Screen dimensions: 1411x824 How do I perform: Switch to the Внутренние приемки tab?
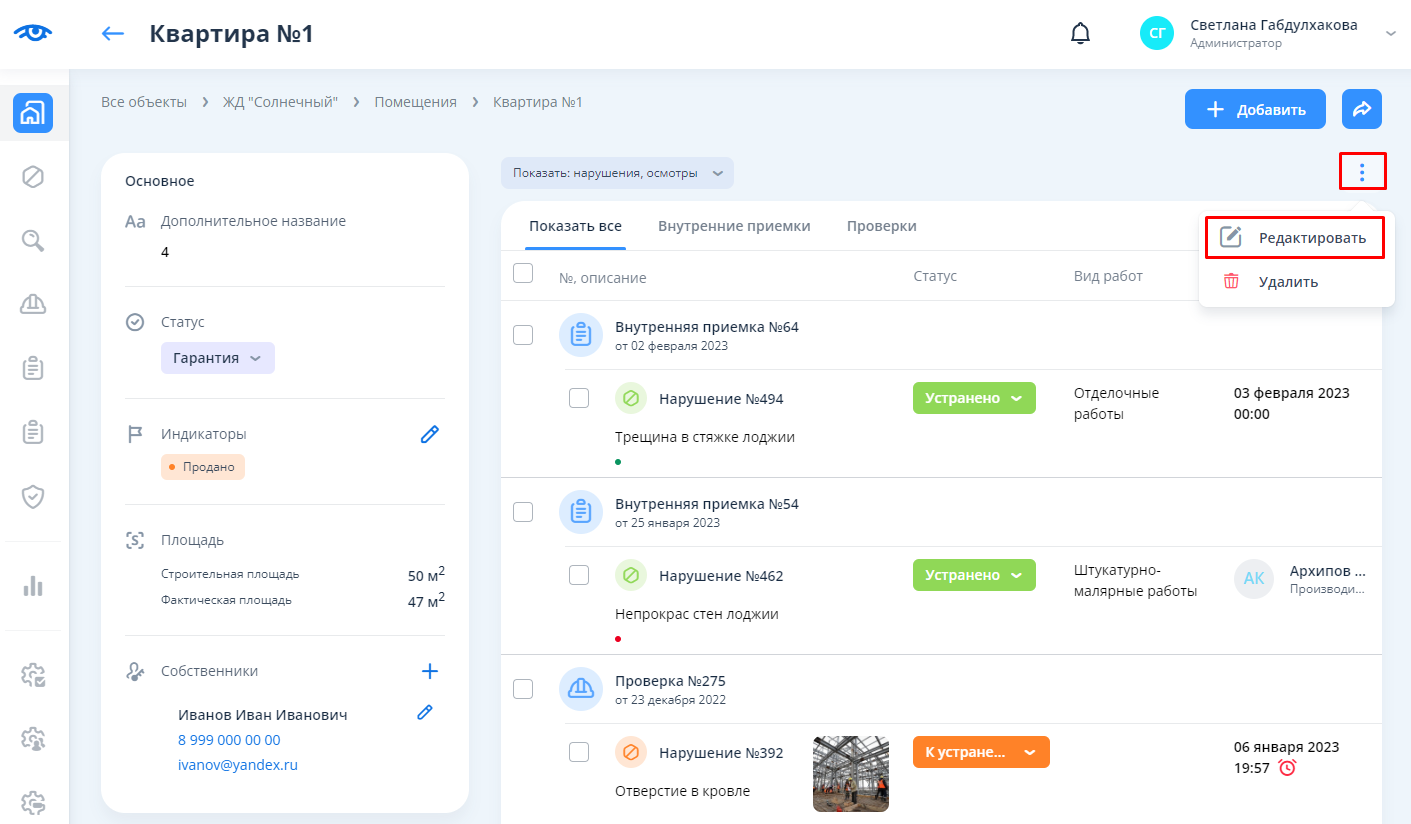[x=734, y=226]
